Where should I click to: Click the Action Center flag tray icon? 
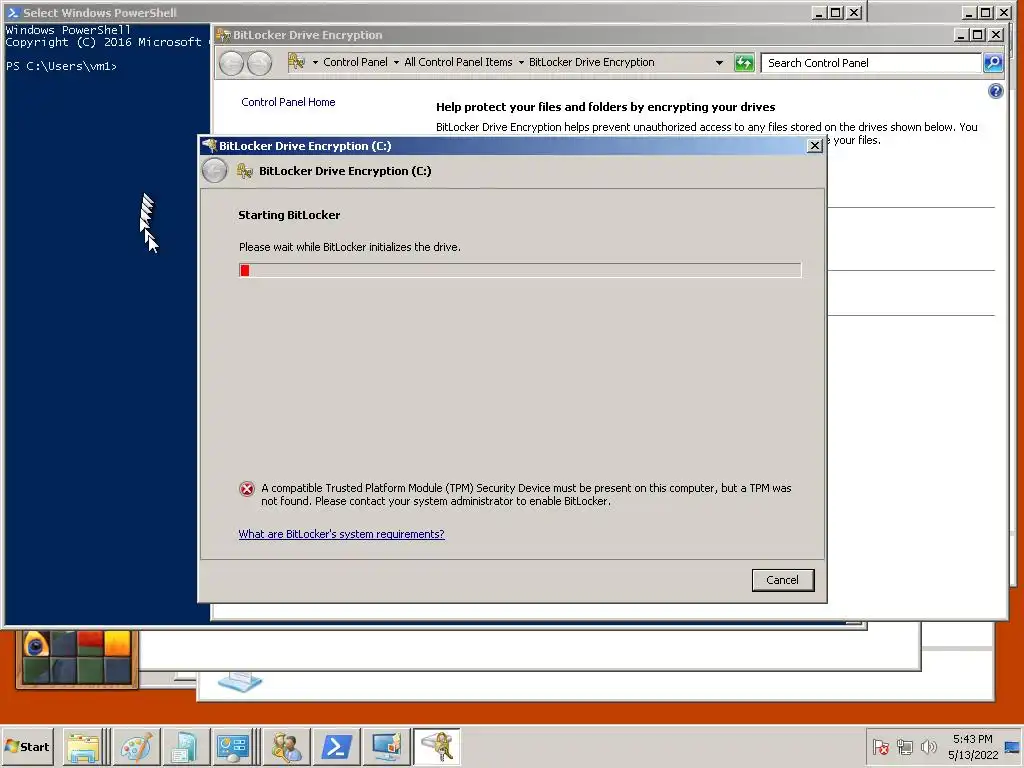click(x=880, y=746)
